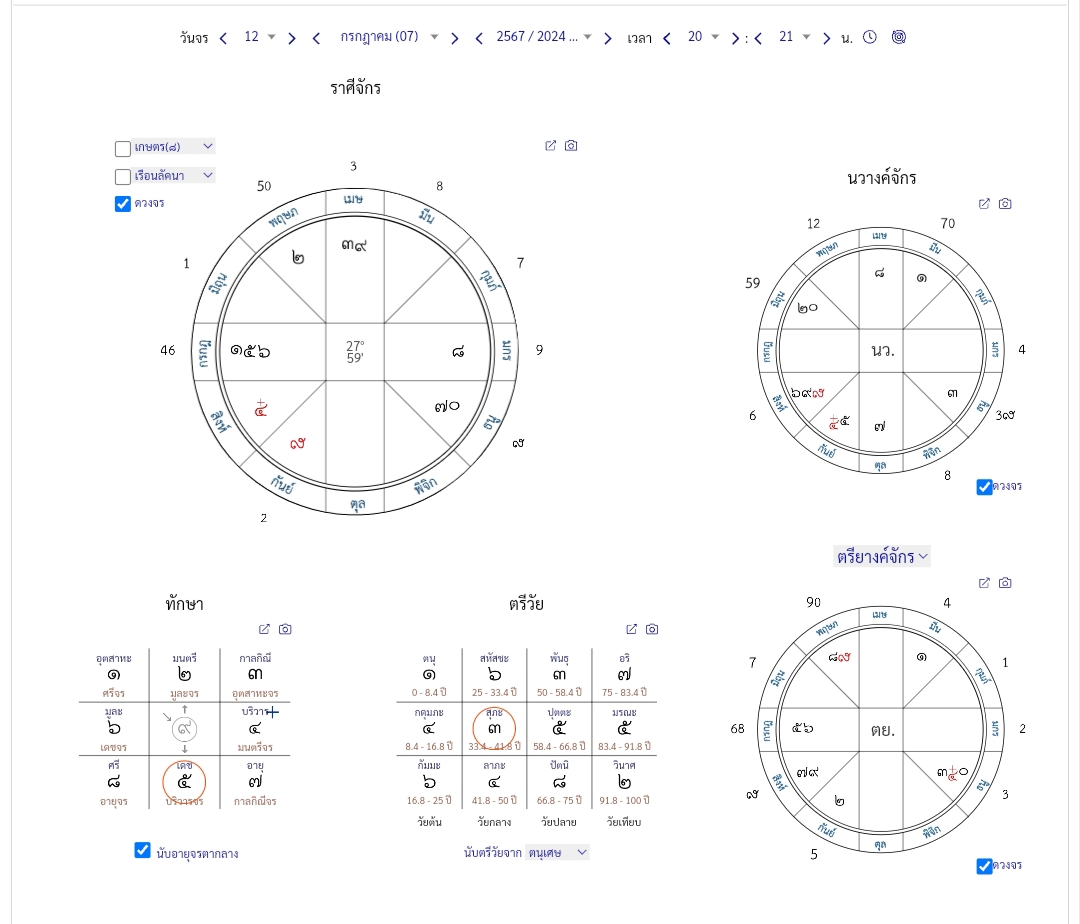
Task: Enable the เรือนลัคนา checkbox
Action: pyautogui.click(x=123, y=177)
